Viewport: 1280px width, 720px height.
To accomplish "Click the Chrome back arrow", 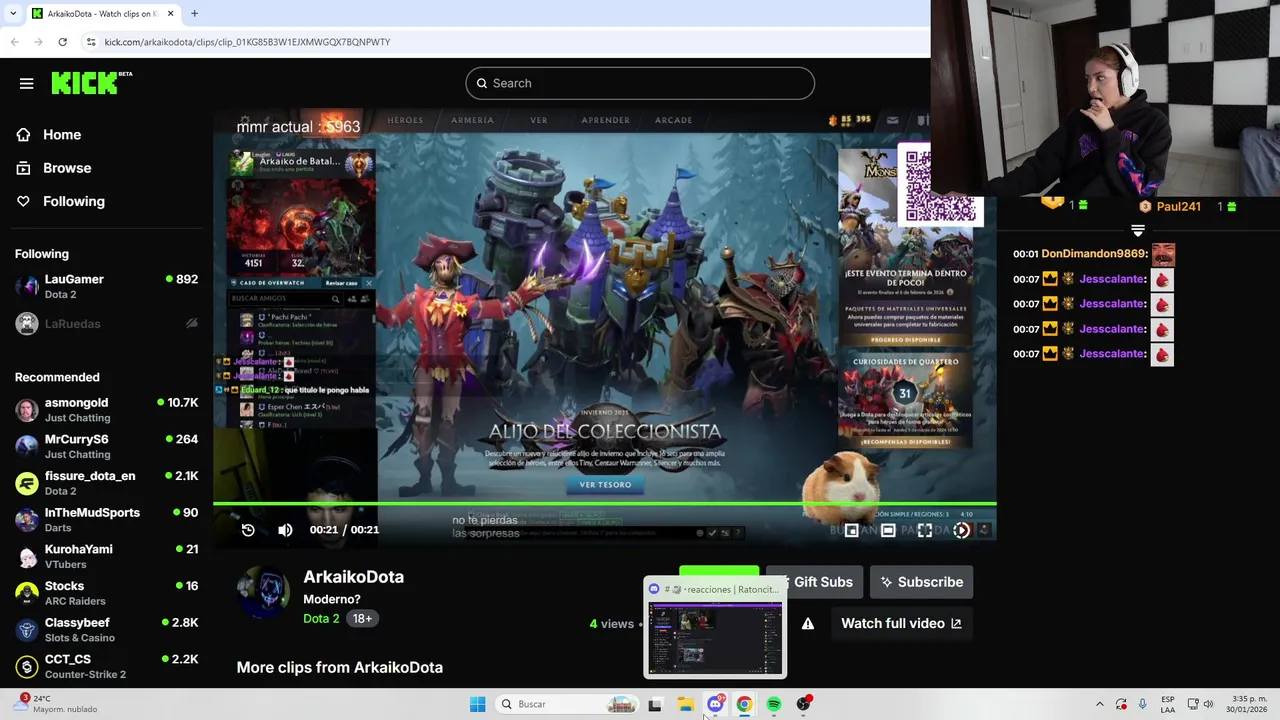I will tap(14, 42).
